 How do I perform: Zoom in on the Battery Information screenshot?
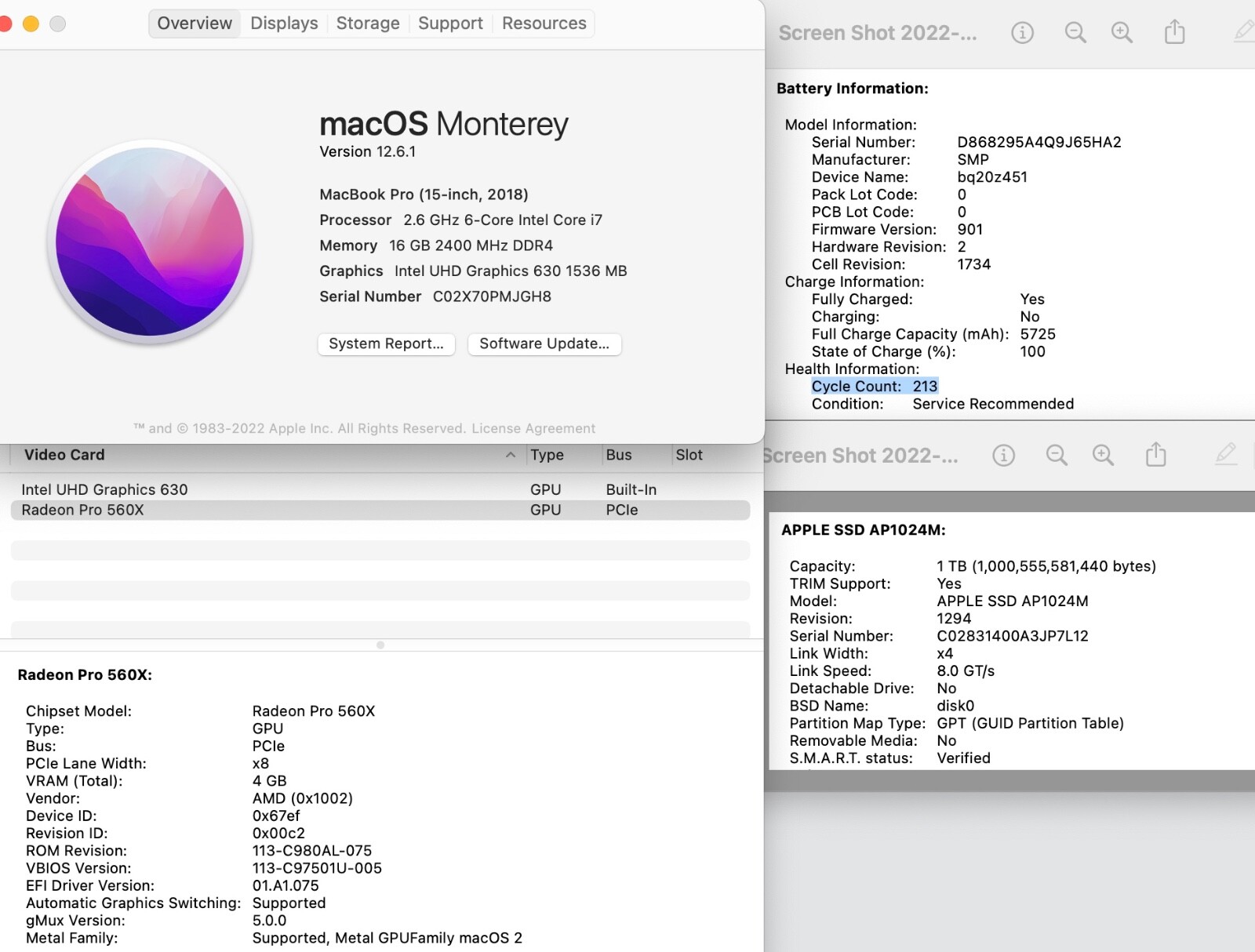1122,32
